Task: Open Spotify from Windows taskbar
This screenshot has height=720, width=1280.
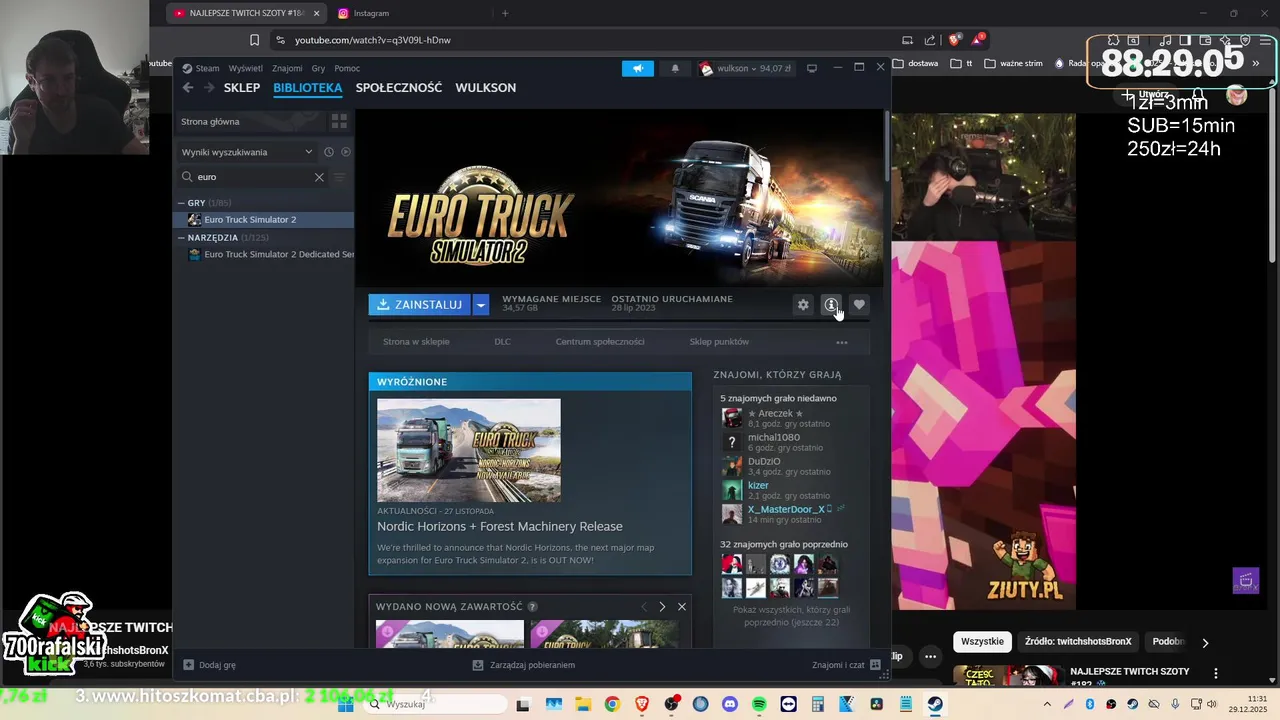Action: pos(759,704)
